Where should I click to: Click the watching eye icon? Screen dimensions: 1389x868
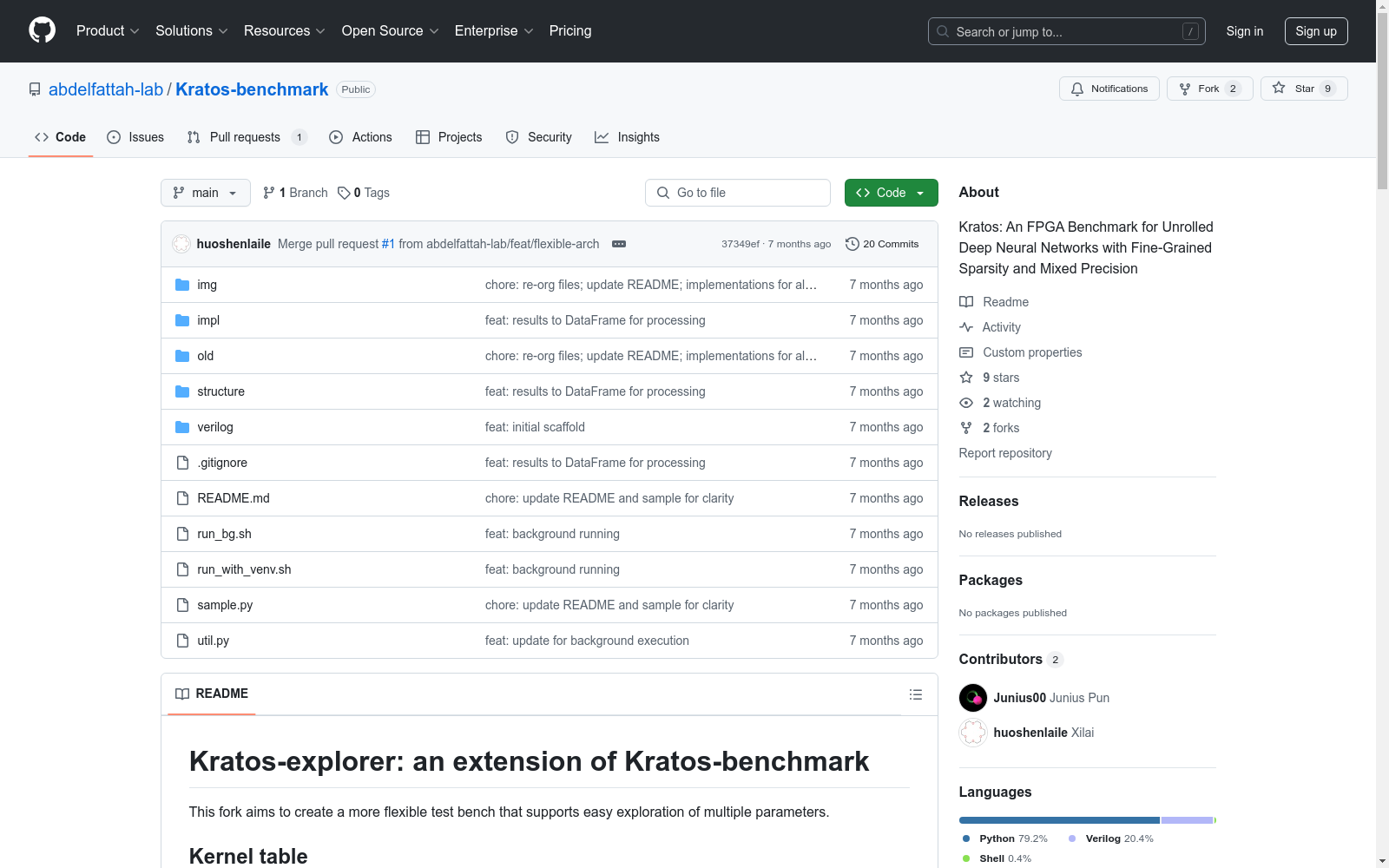pyautogui.click(x=966, y=403)
